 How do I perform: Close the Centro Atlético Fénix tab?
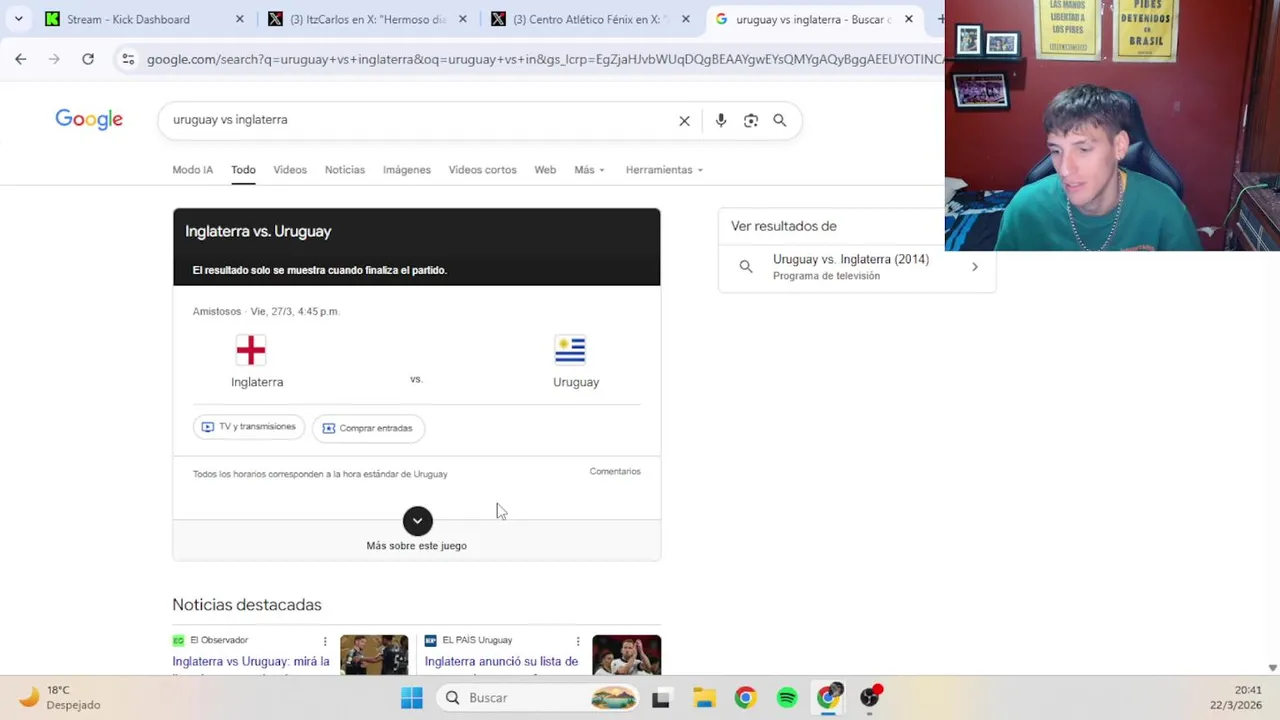coord(685,19)
